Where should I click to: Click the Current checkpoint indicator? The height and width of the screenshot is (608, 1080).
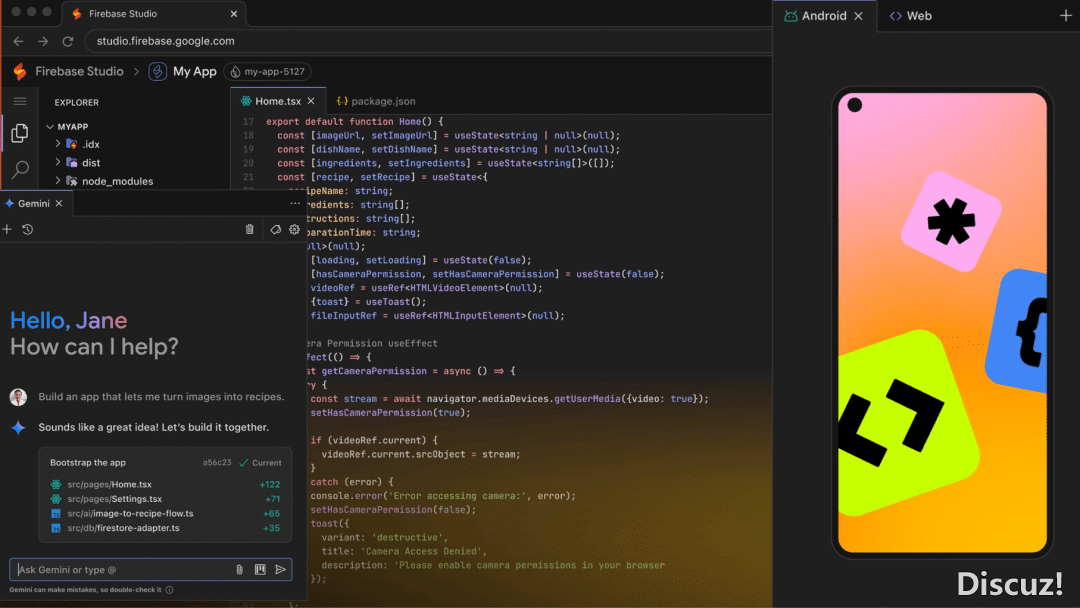pyautogui.click(x=260, y=463)
